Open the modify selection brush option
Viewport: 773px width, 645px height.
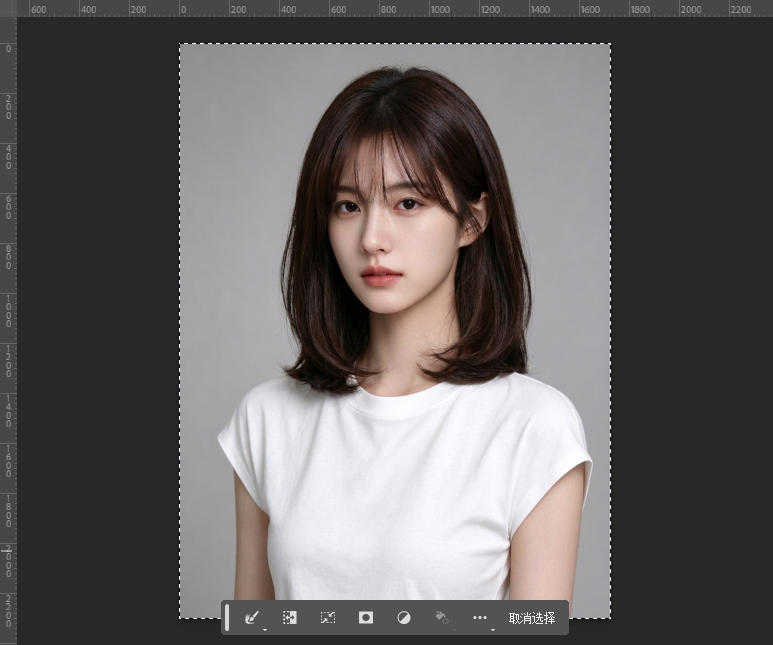(x=252, y=617)
